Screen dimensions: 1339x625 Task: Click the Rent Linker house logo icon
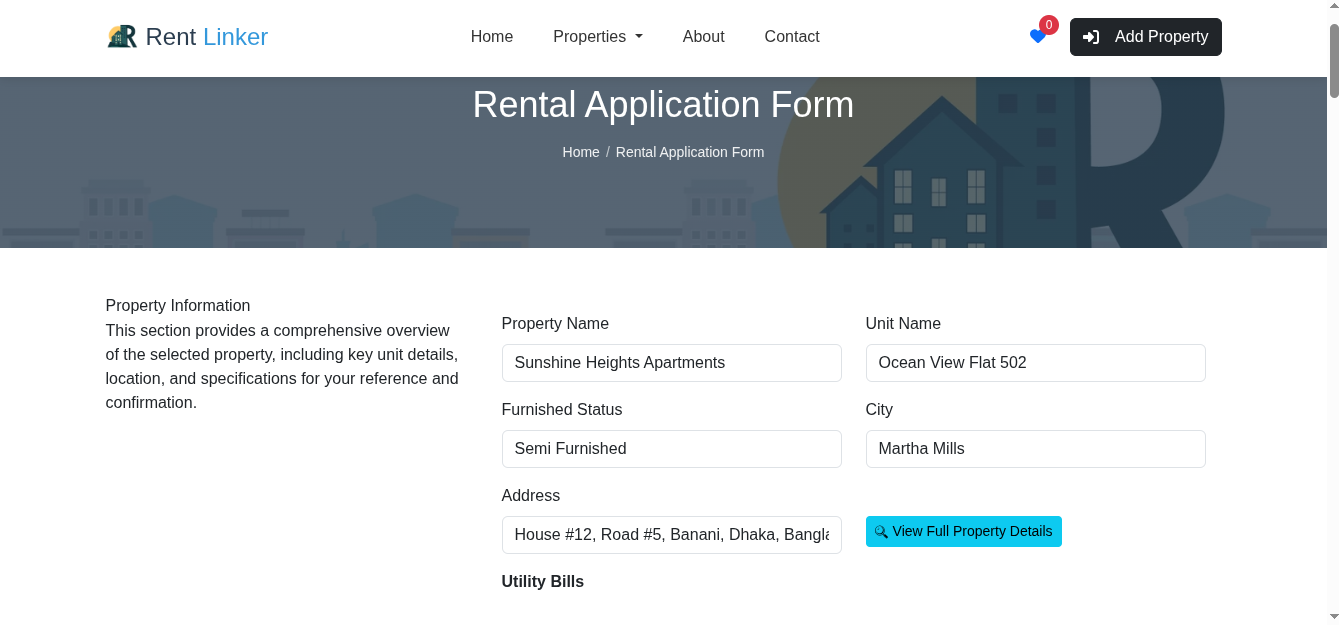122,35
